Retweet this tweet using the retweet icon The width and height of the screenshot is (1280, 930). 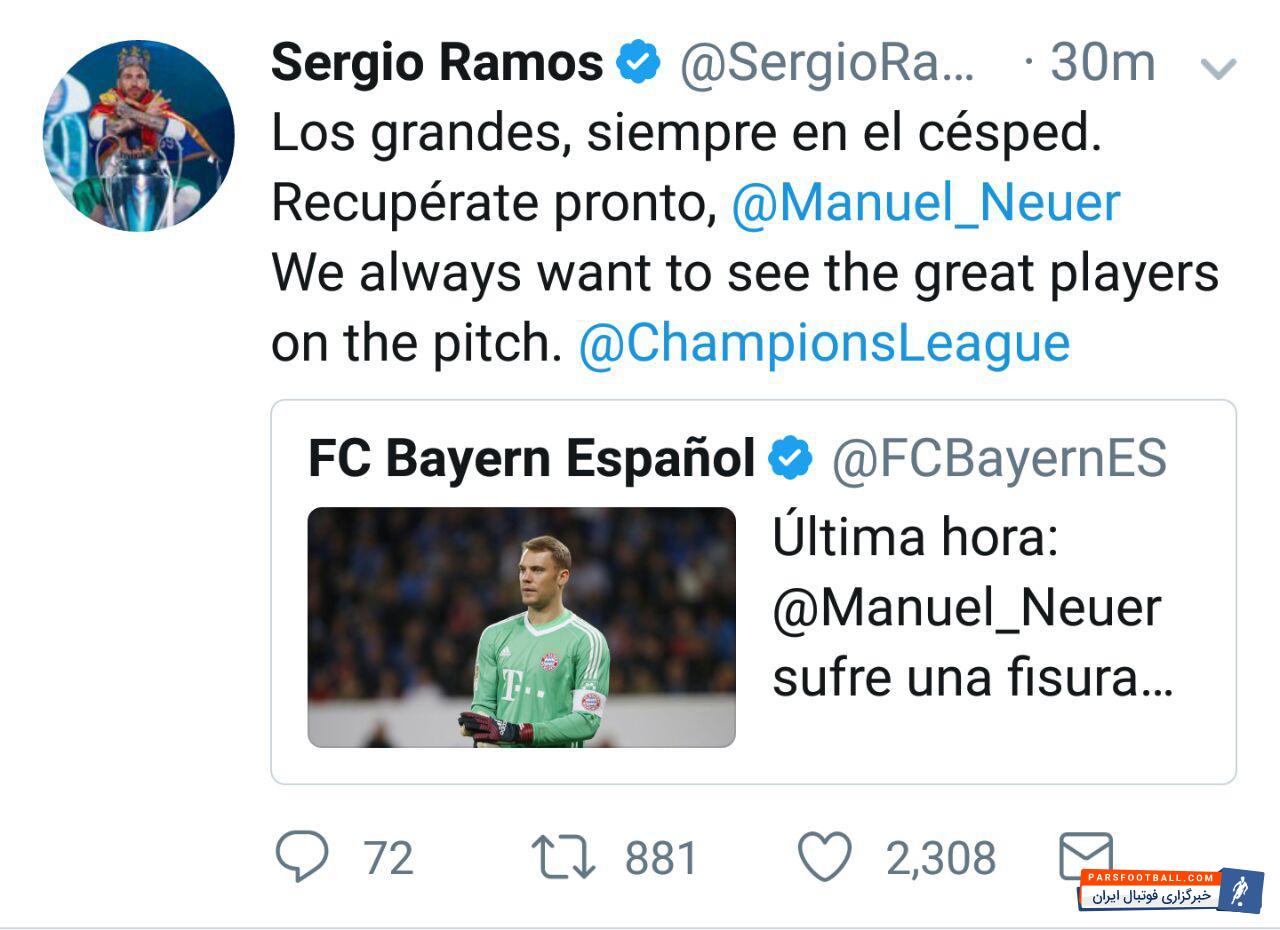(x=563, y=858)
